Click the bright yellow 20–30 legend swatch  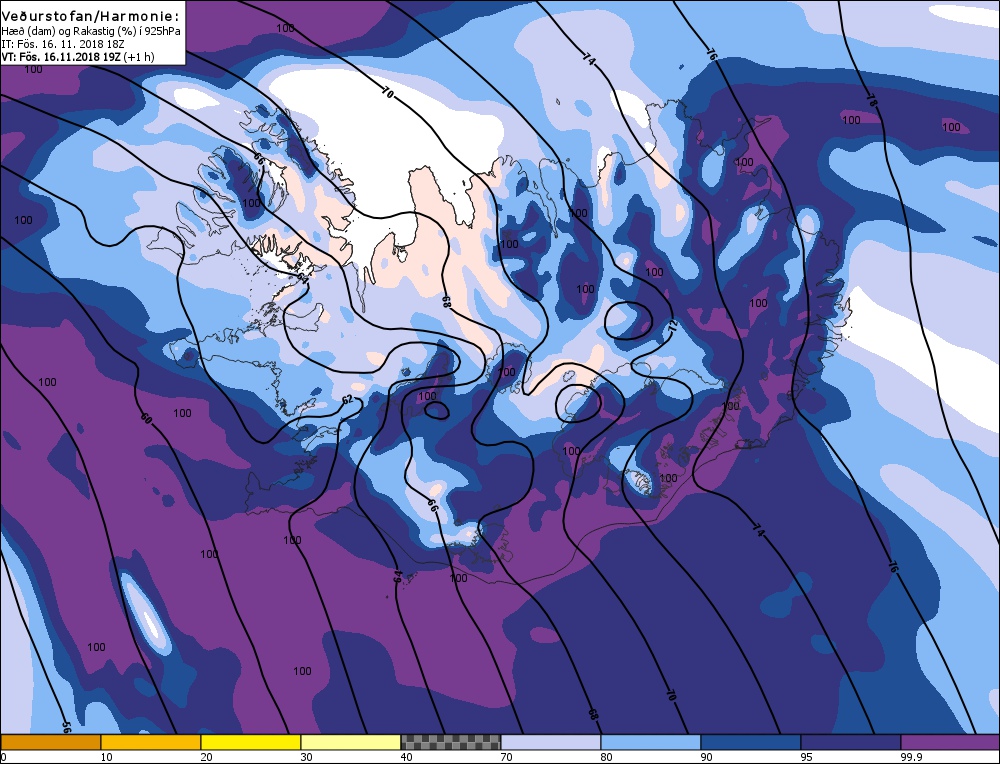[251, 742]
